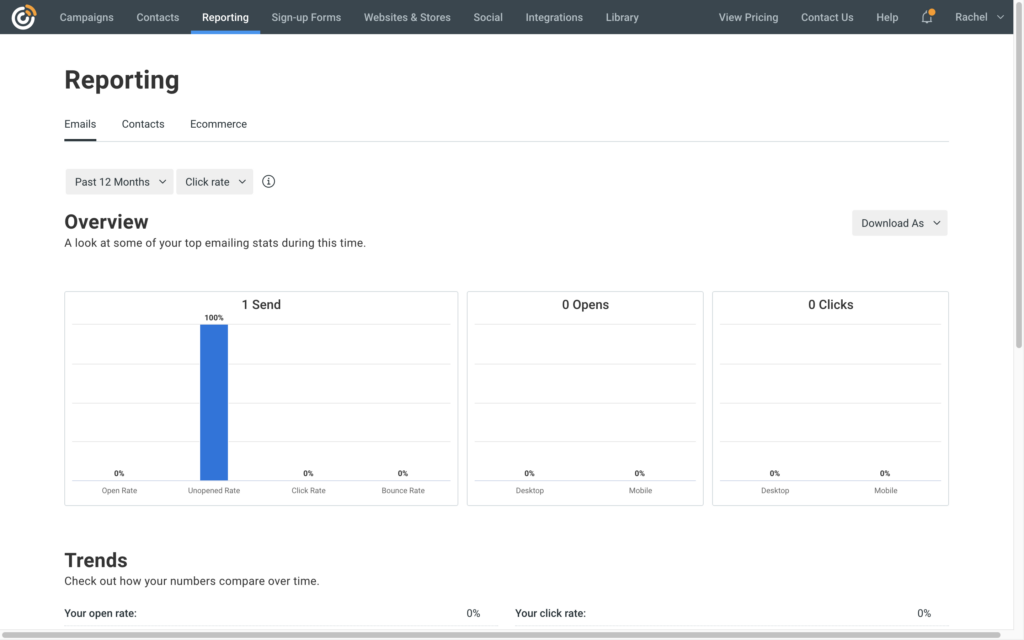Viewport: 1024px width, 640px height.
Task: Open the Library navigation item
Action: (622, 17)
